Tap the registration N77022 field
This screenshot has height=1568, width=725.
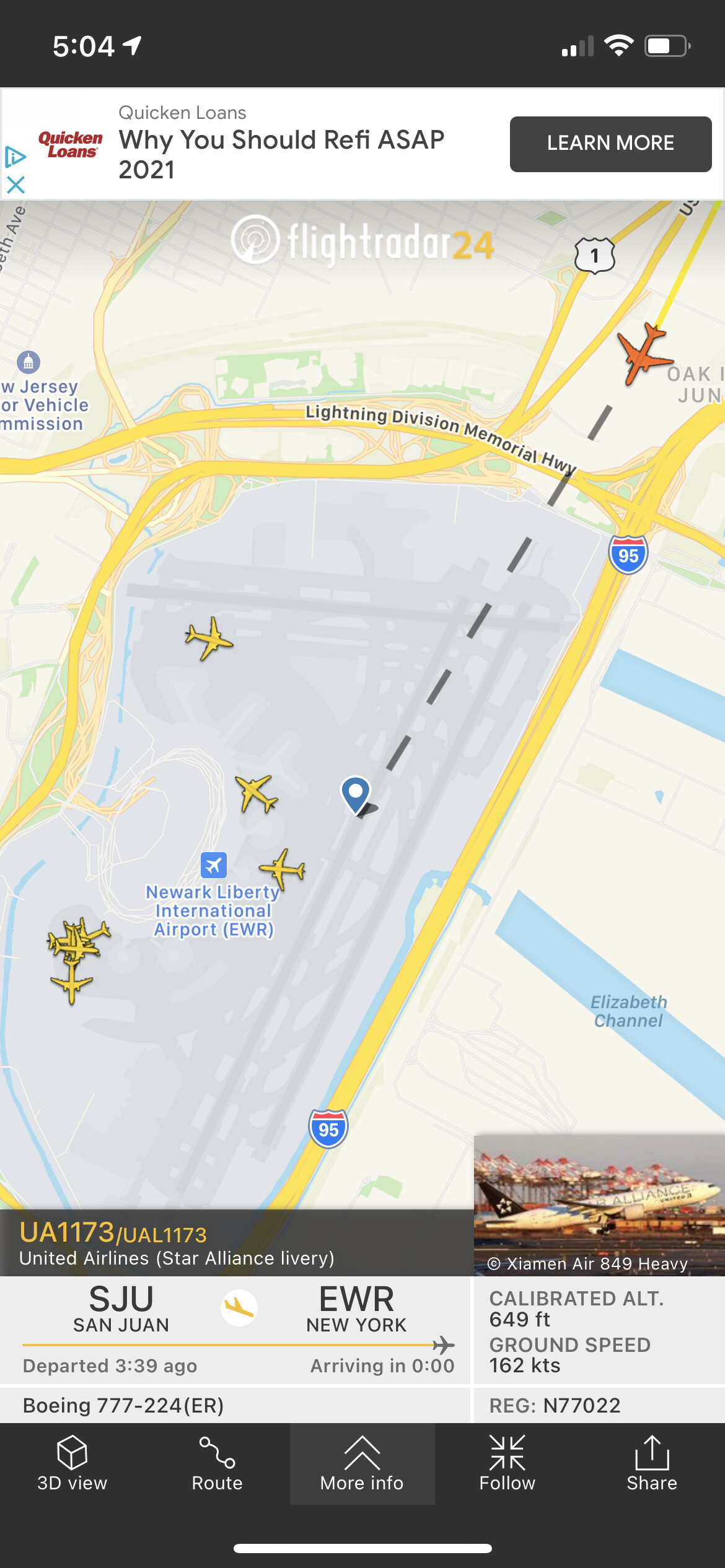[555, 1405]
